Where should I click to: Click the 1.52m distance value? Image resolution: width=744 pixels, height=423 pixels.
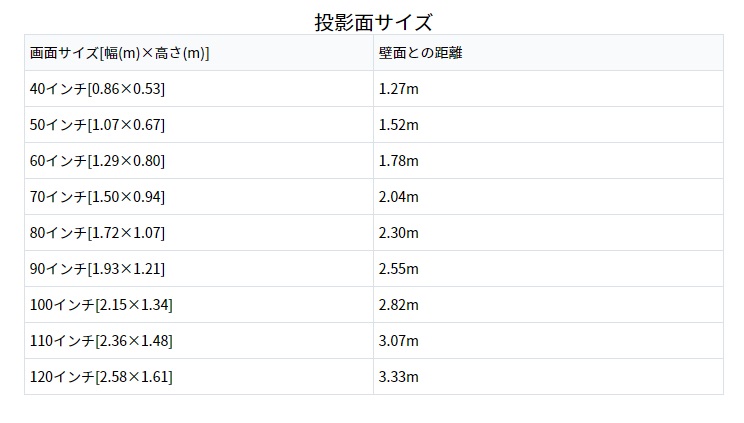click(x=398, y=125)
